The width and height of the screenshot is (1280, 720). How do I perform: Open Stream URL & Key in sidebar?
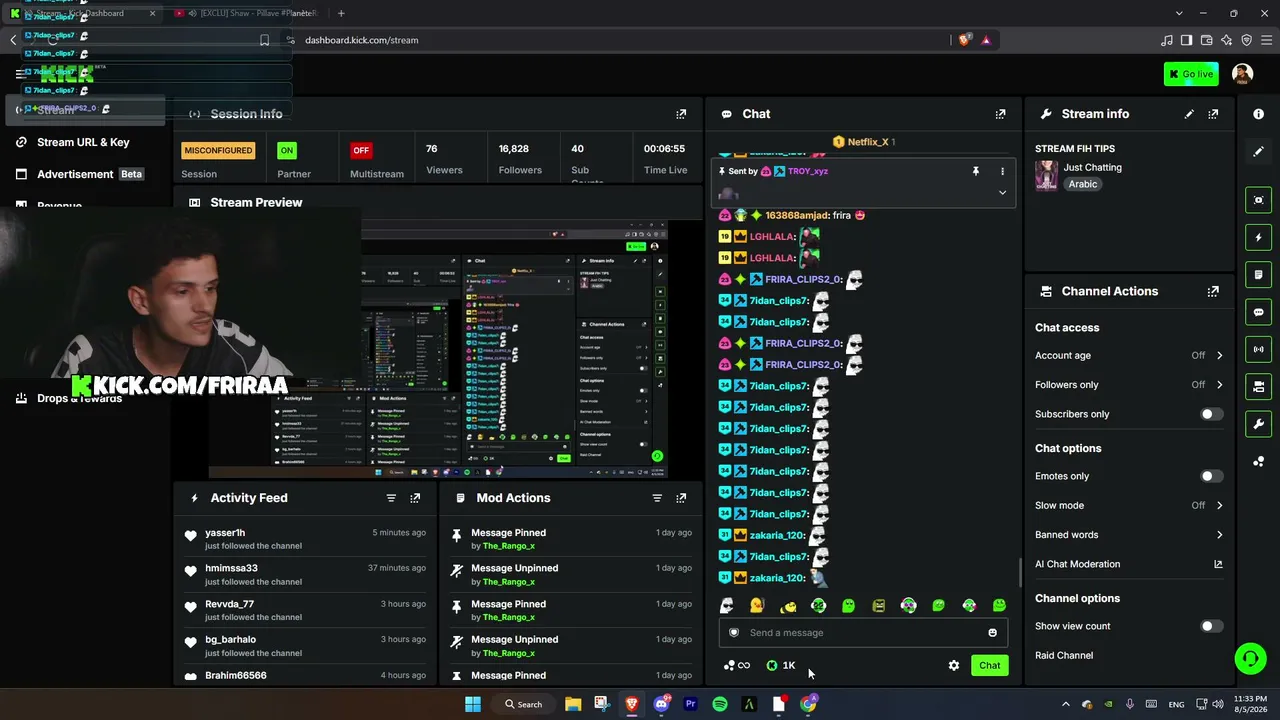coord(83,142)
